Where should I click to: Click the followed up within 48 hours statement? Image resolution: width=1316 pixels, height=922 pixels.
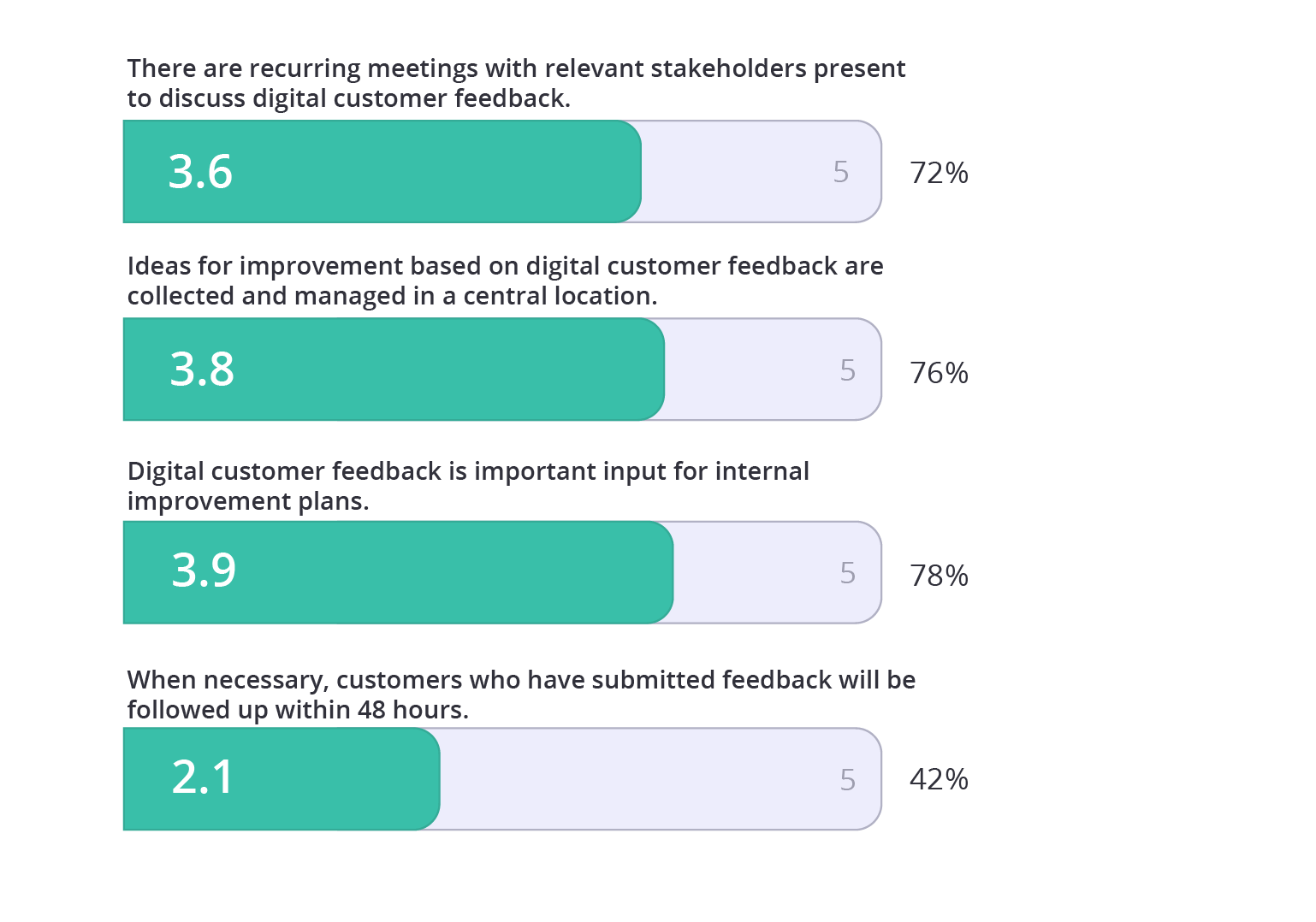[x=521, y=694]
